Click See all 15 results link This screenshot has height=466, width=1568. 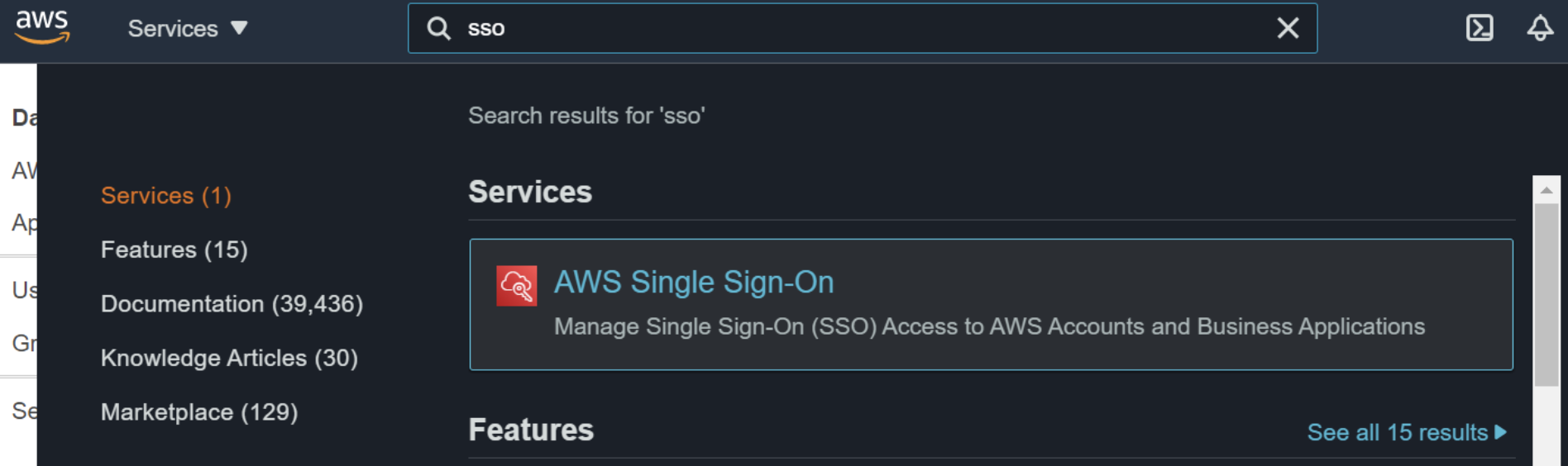coord(1397,432)
